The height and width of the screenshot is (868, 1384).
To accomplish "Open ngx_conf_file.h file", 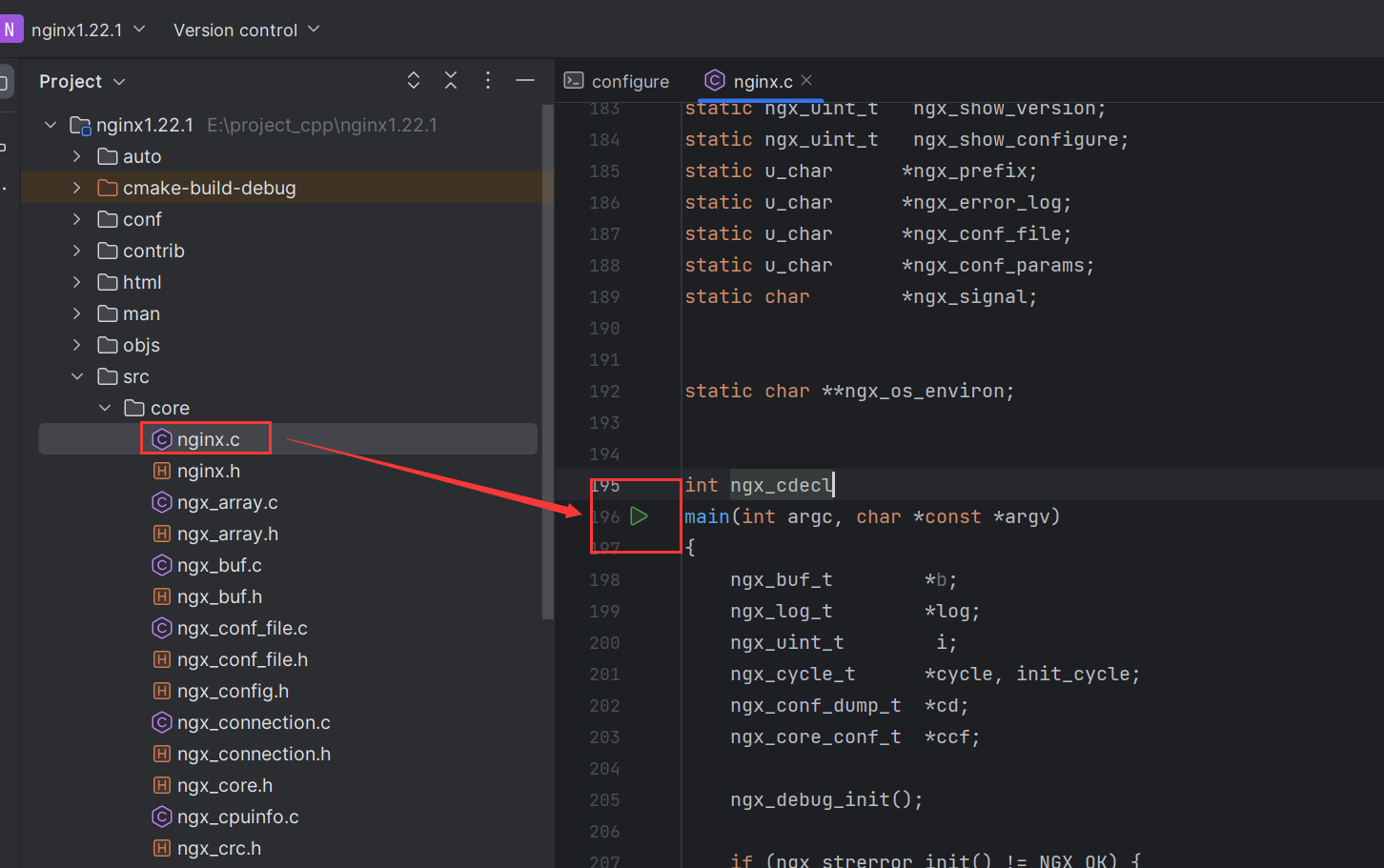I will pos(242,659).
